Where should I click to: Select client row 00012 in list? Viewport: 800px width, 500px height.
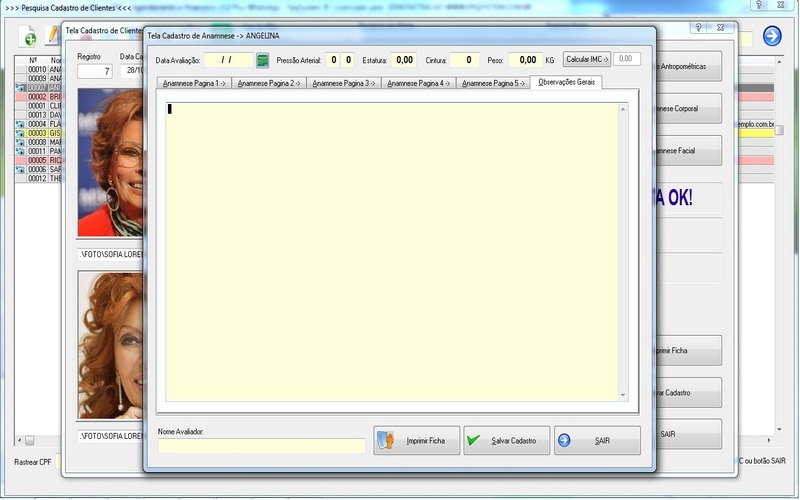(38, 179)
